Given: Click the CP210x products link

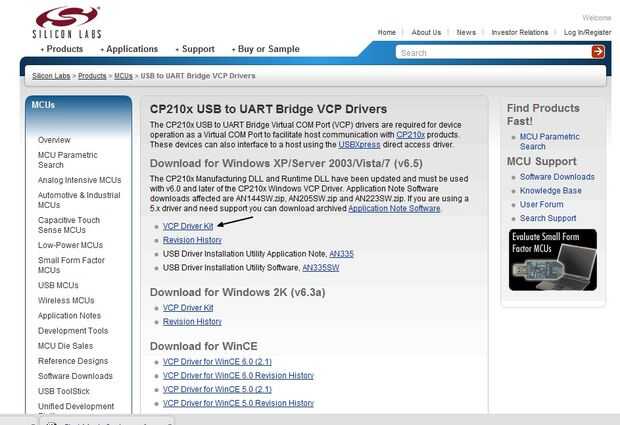Looking at the screenshot, I should point(410,135).
